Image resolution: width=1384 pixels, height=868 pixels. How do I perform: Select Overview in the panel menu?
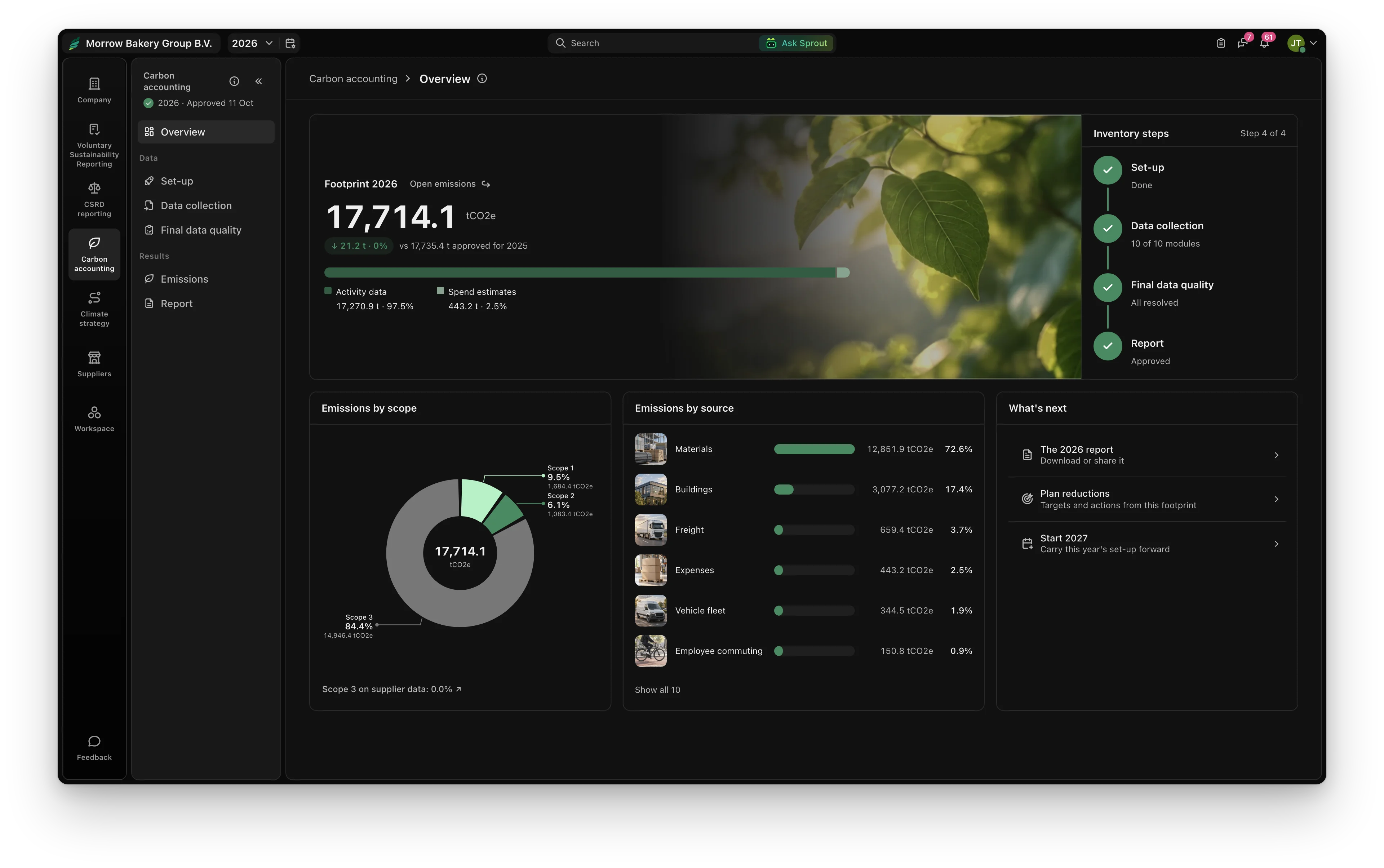click(206, 132)
